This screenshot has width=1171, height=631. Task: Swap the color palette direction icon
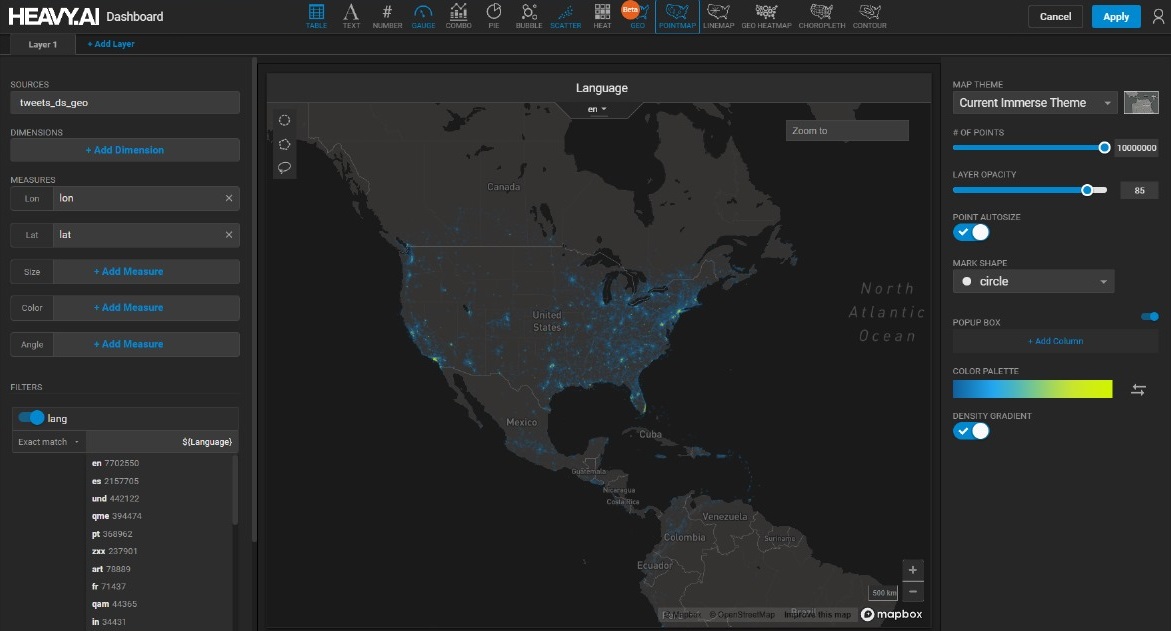pyautogui.click(x=1138, y=390)
